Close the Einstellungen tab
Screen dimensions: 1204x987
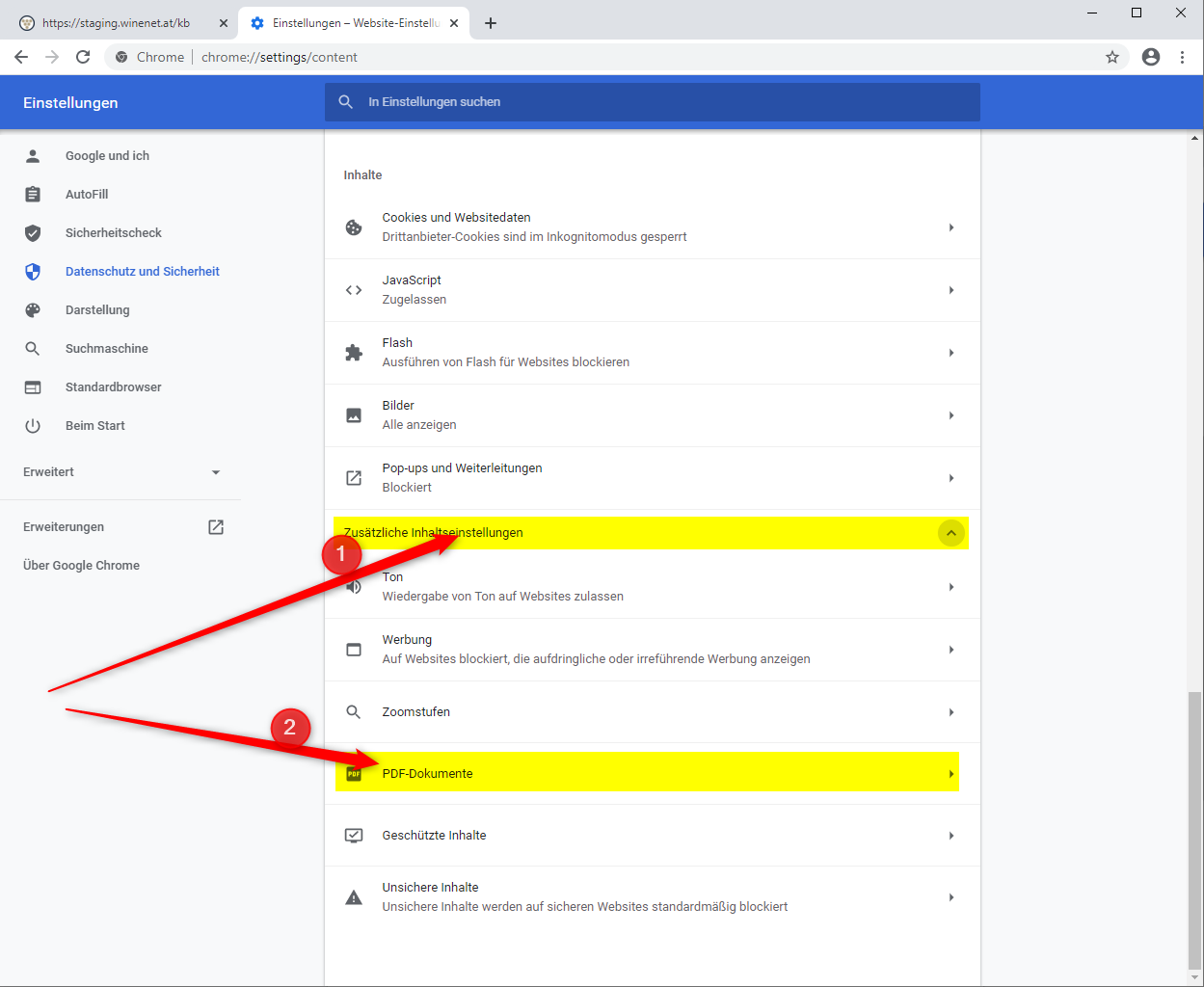click(454, 23)
